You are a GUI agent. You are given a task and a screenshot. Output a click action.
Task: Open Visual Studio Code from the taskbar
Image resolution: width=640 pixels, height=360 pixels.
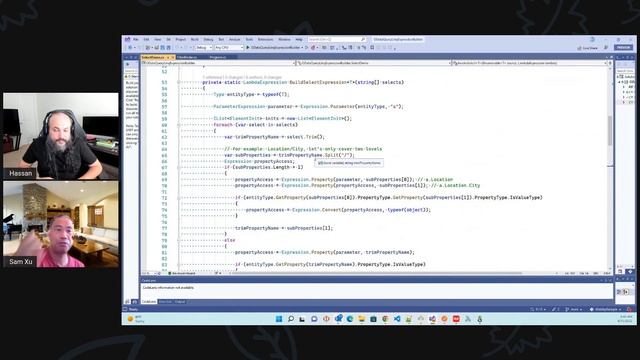(x=397, y=319)
